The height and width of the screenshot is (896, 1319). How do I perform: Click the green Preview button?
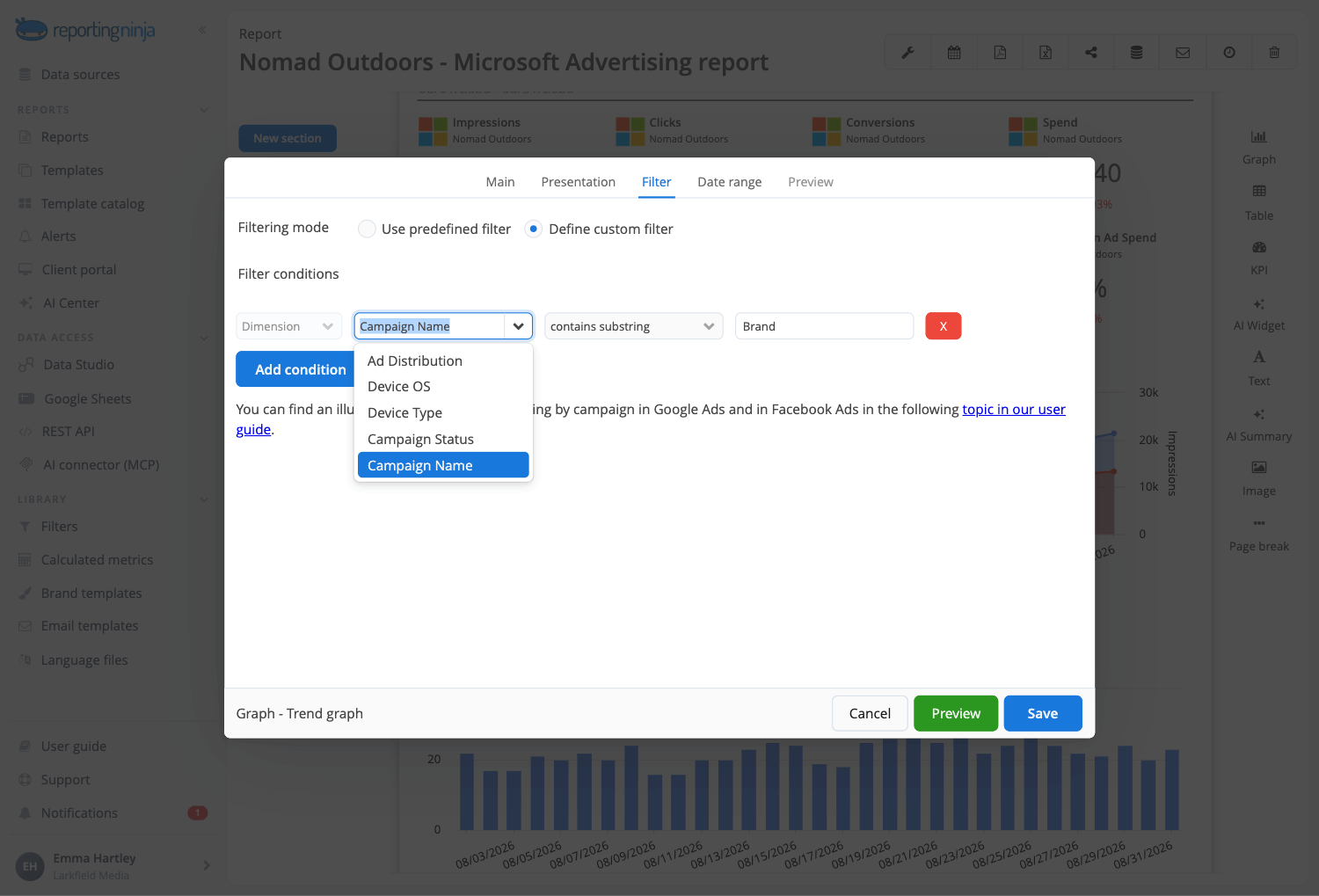pos(956,713)
